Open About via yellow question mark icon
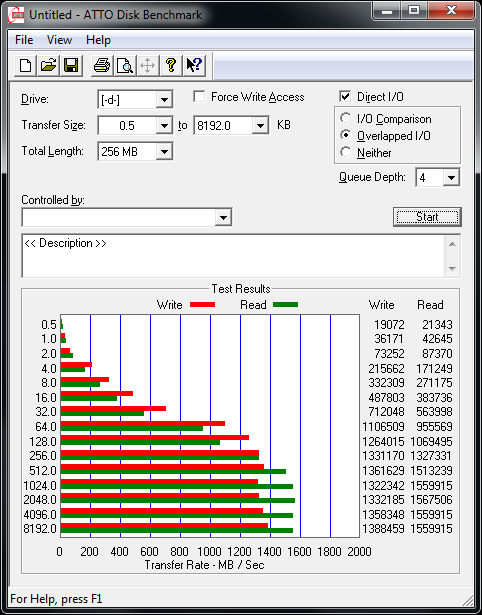The width and height of the screenshot is (482, 615). [171, 65]
